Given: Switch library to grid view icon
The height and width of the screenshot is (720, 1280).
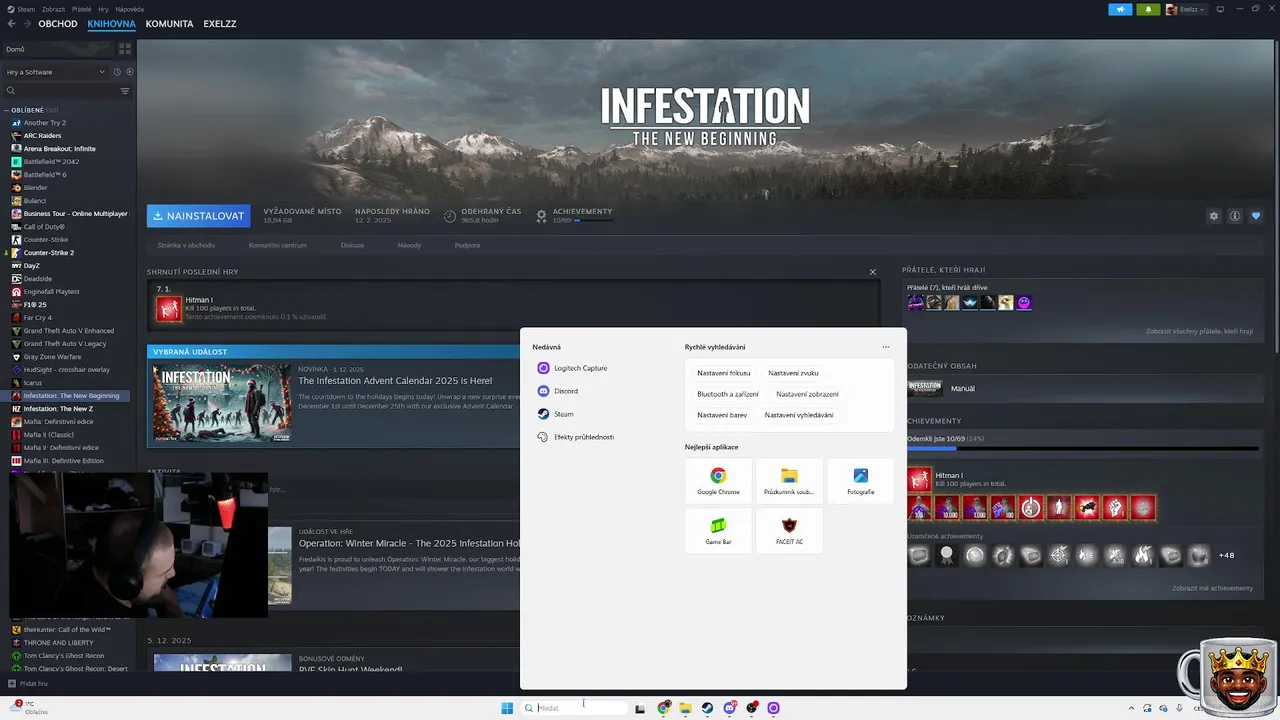Looking at the screenshot, I should tap(125, 48).
